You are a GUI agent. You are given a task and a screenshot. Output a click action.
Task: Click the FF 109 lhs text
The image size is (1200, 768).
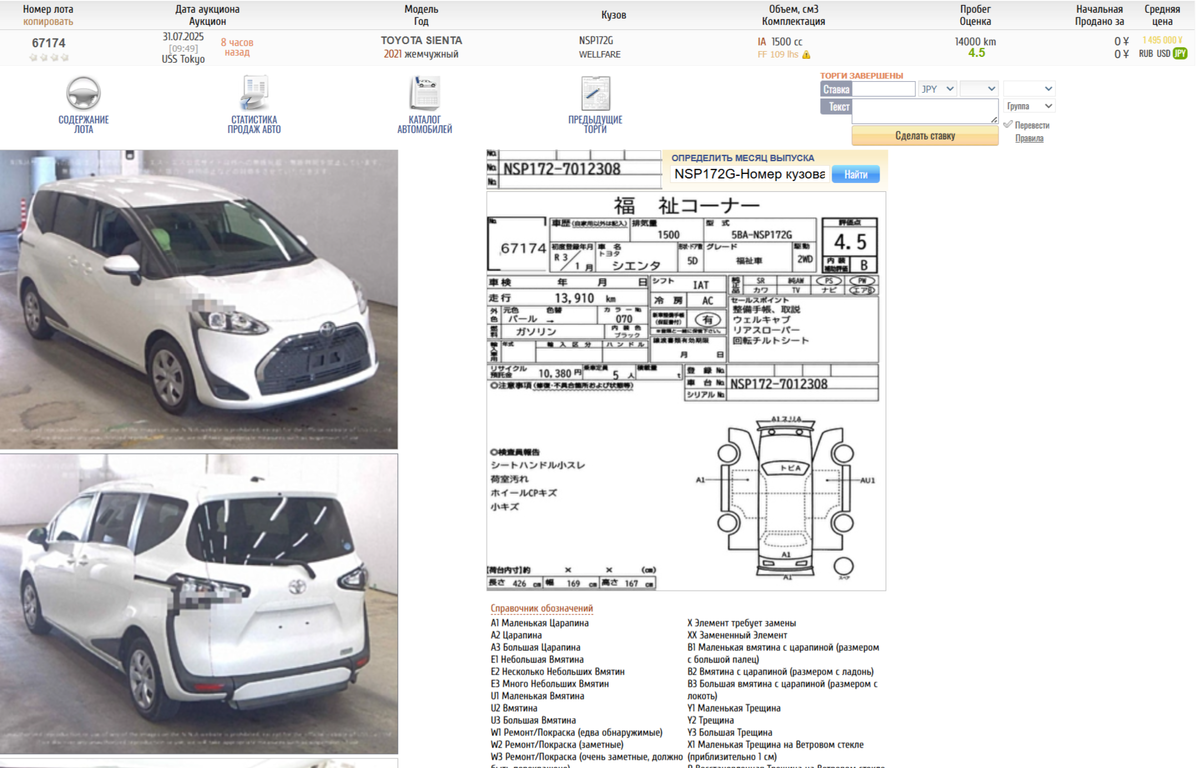(778, 55)
